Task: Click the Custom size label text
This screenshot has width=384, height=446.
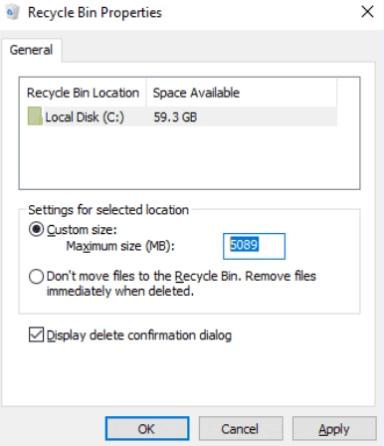Action: click(x=82, y=230)
